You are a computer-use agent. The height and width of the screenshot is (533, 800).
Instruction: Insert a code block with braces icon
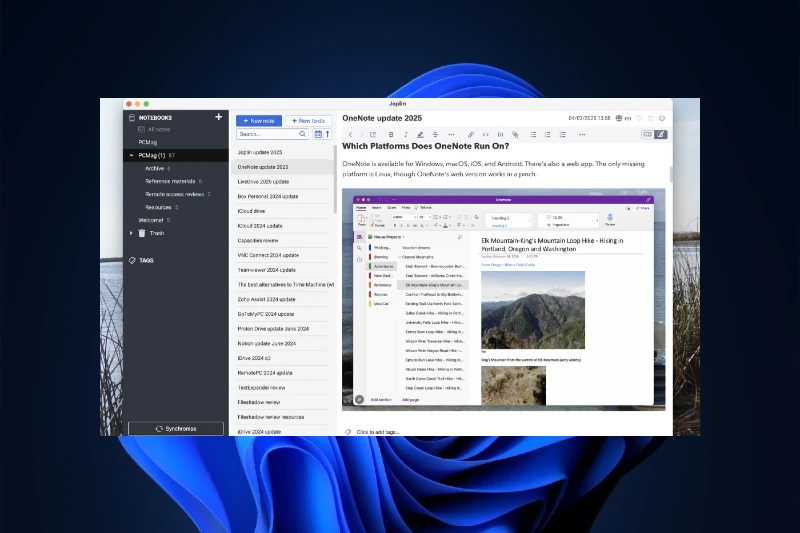(x=501, y=135)
